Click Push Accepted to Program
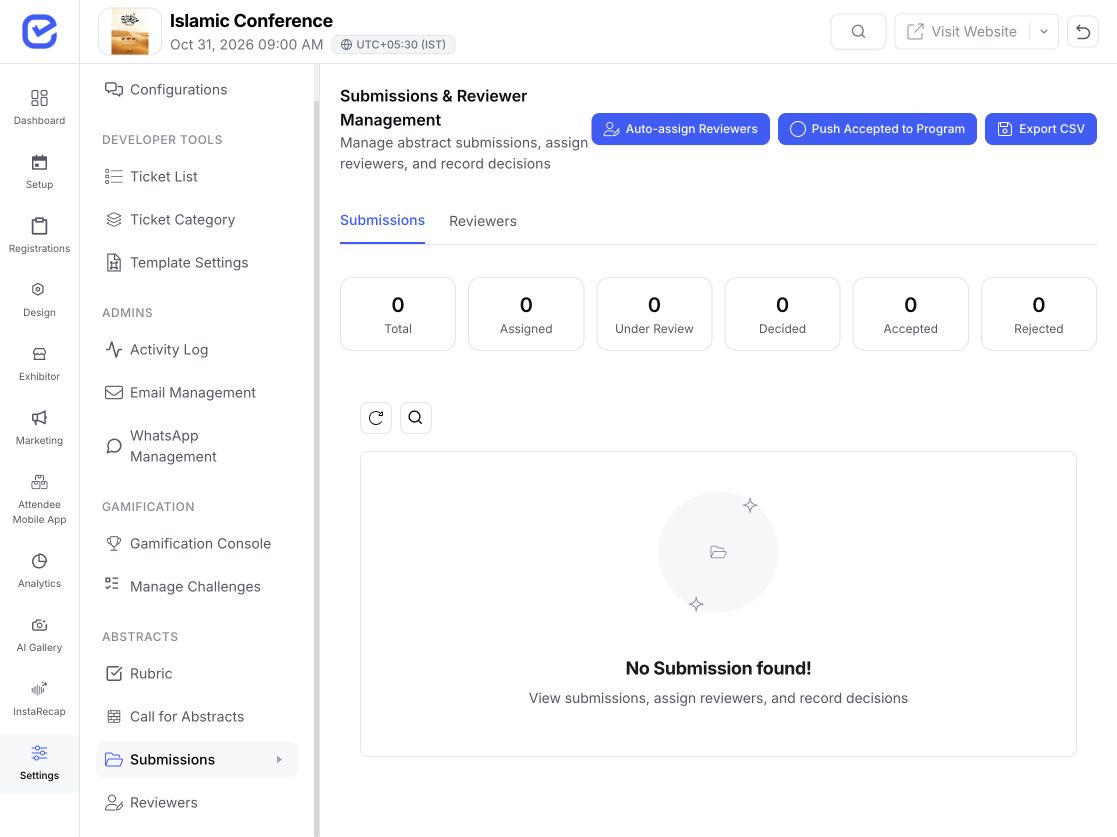Screen dimensions: 1117x837 (877, 129)
